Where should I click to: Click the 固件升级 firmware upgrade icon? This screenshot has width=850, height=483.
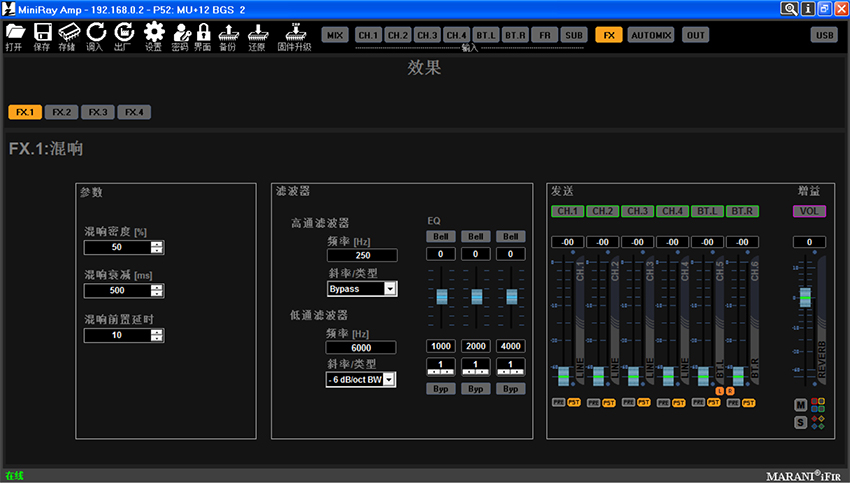point(294,33)
